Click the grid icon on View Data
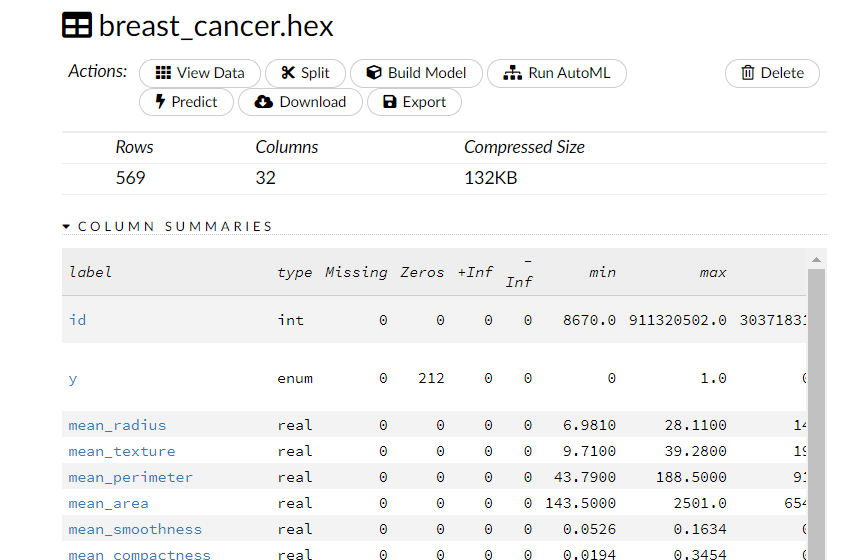Viewport: 853px width, 560px height. pyautogui.click(x=163, y=73)
